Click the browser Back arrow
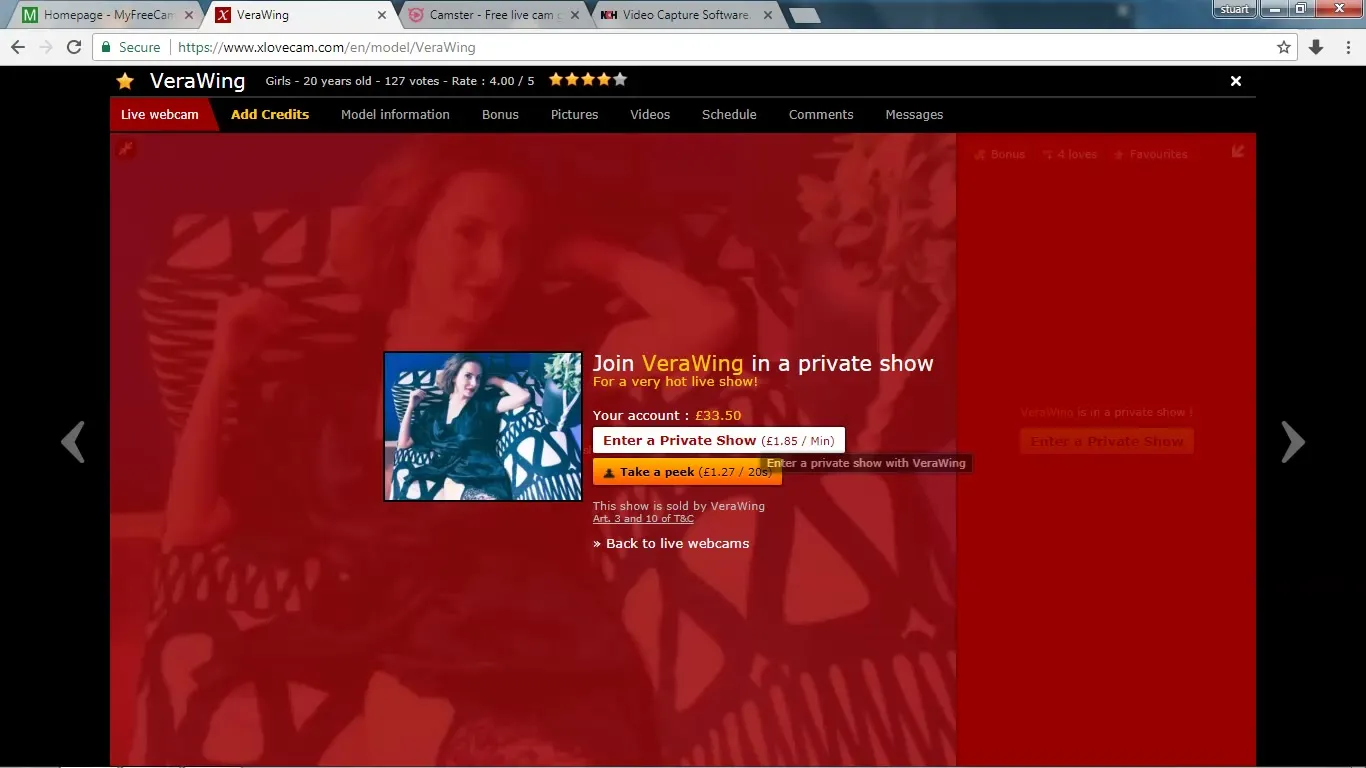Image resolution: width=1366 pixels, height=768 pixels. 18,47
